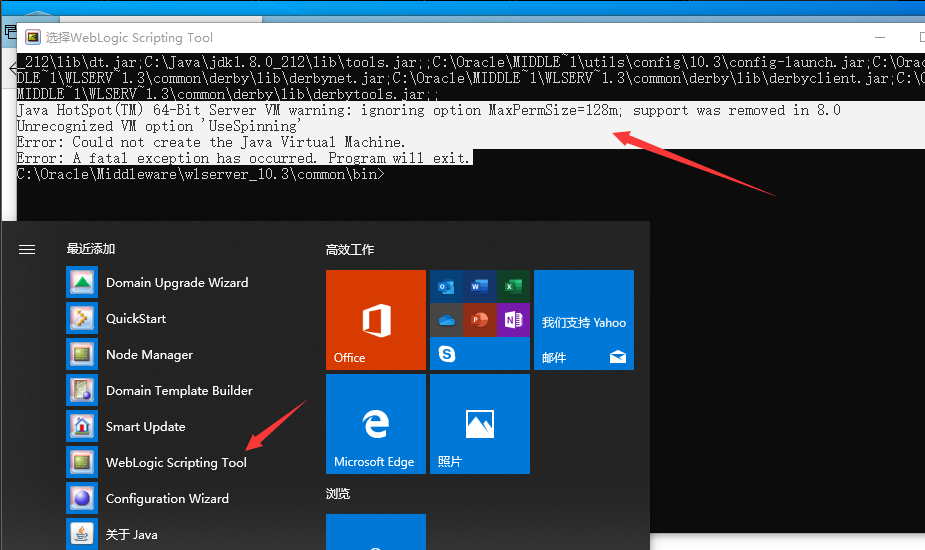Open Outlook in the Office tile group
Screen dimensions: 925x550
pos(447,287)
